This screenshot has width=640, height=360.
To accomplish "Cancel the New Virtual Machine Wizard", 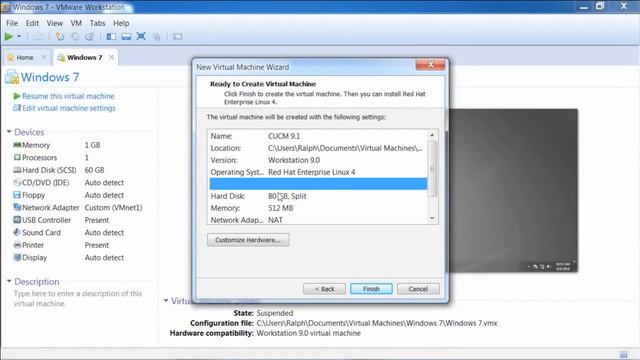I will [x=418, y=289].
